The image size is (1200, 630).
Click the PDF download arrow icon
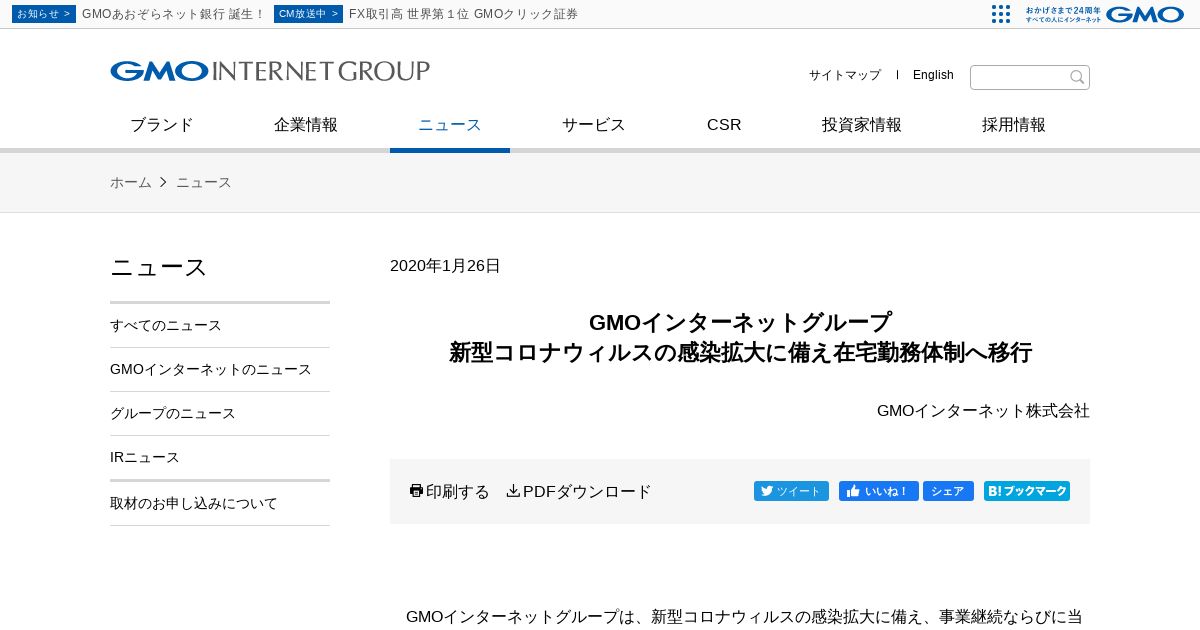point(513,491)
